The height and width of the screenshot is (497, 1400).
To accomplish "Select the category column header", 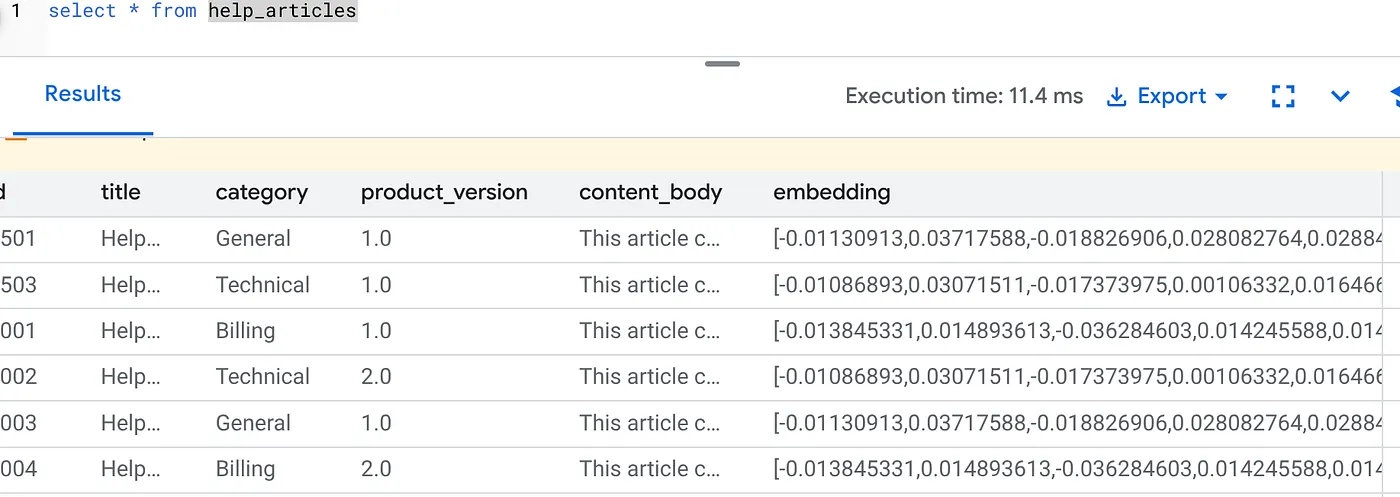I will [262, 192].
